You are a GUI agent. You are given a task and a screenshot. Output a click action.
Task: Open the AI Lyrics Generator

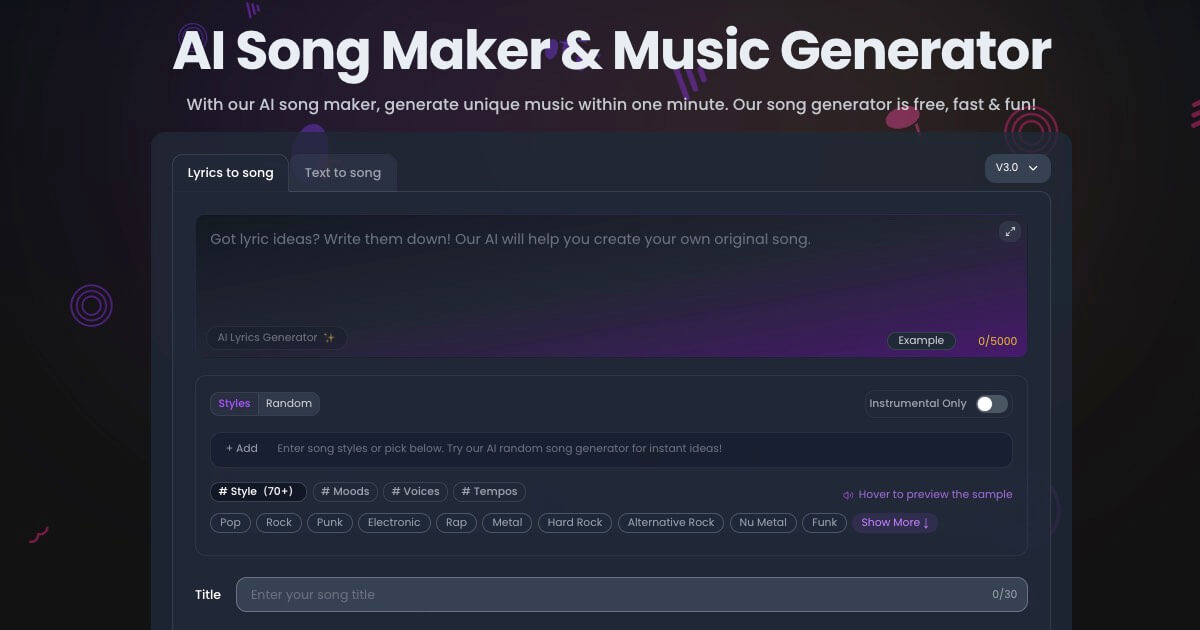pyautogui.click(x=276, y=337)
